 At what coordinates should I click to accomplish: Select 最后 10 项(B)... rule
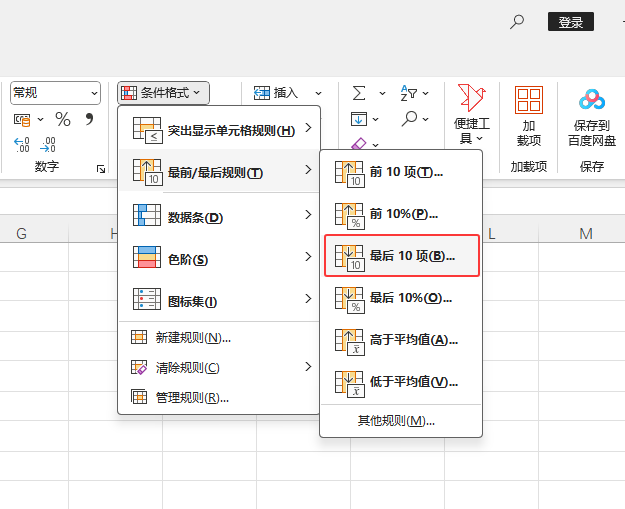(x=401, y=255)
